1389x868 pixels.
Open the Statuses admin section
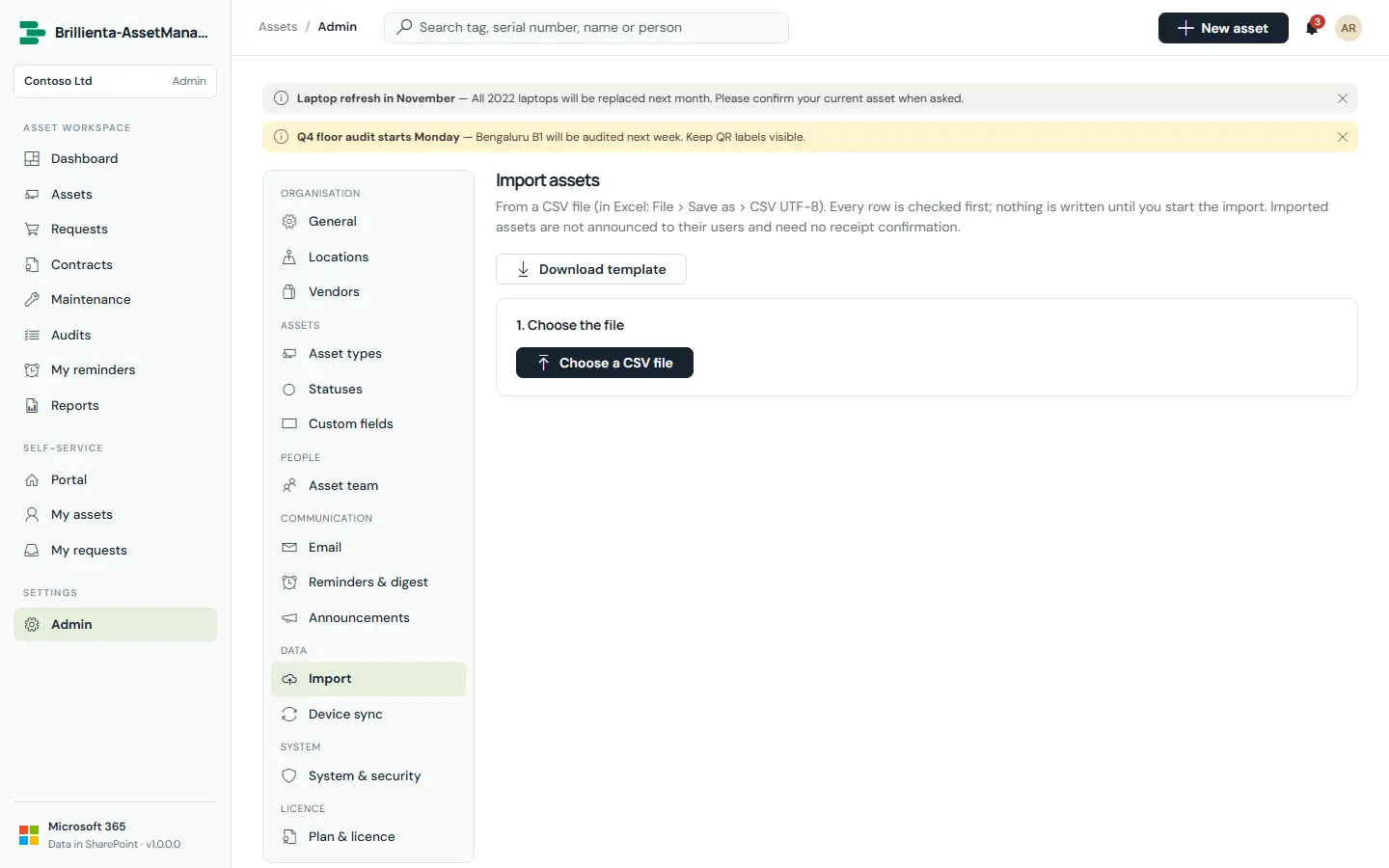point(368,390)
